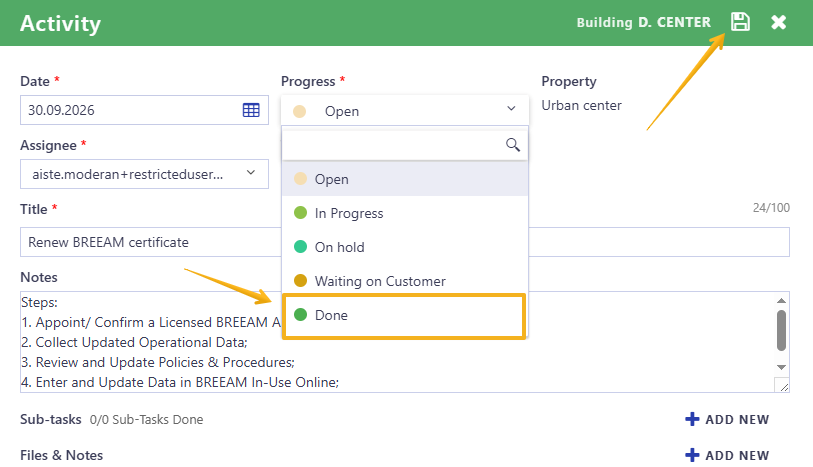Screen dimensions: 813x467
Task: Select the In Progress option
Action: tap(404, 213)
